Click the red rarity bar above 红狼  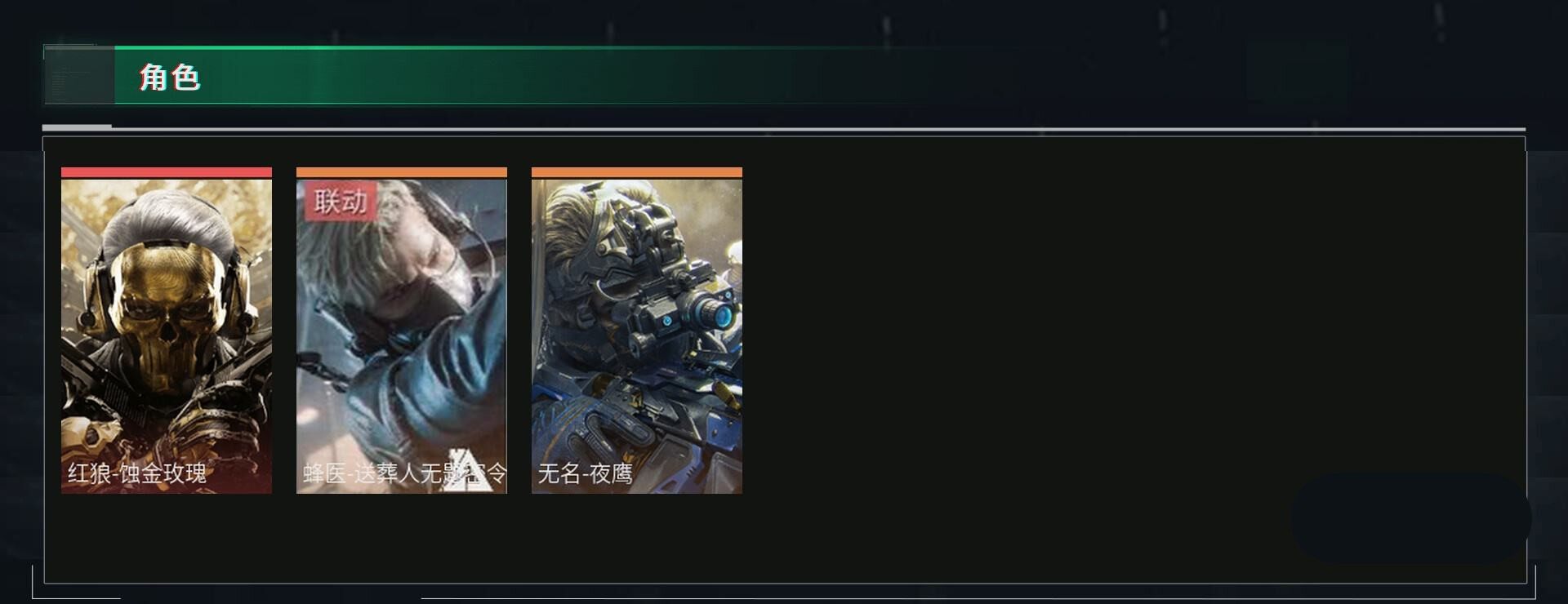pos(167,172)
